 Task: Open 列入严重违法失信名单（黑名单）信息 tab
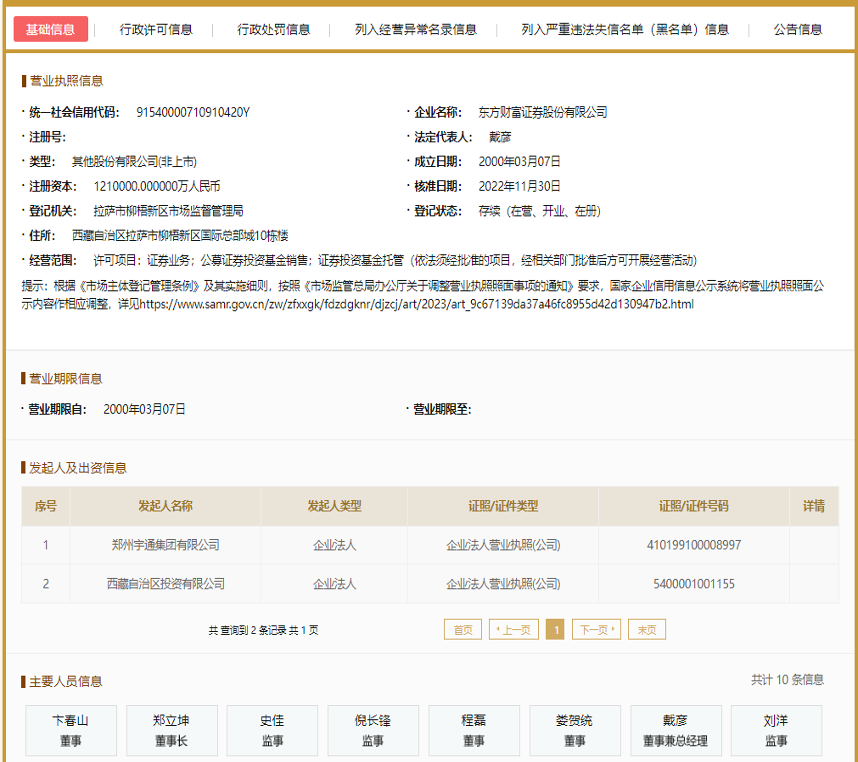(625, 30)
